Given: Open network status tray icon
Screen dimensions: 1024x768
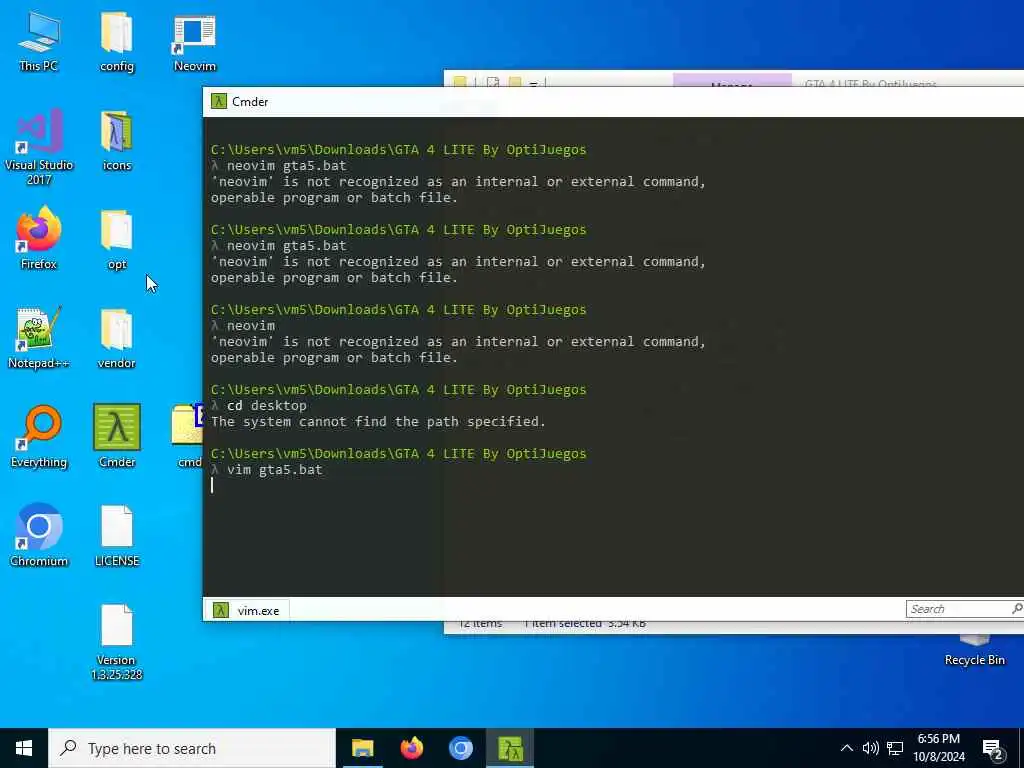Looking at the screenshot, I should click(x=895, y=748).
